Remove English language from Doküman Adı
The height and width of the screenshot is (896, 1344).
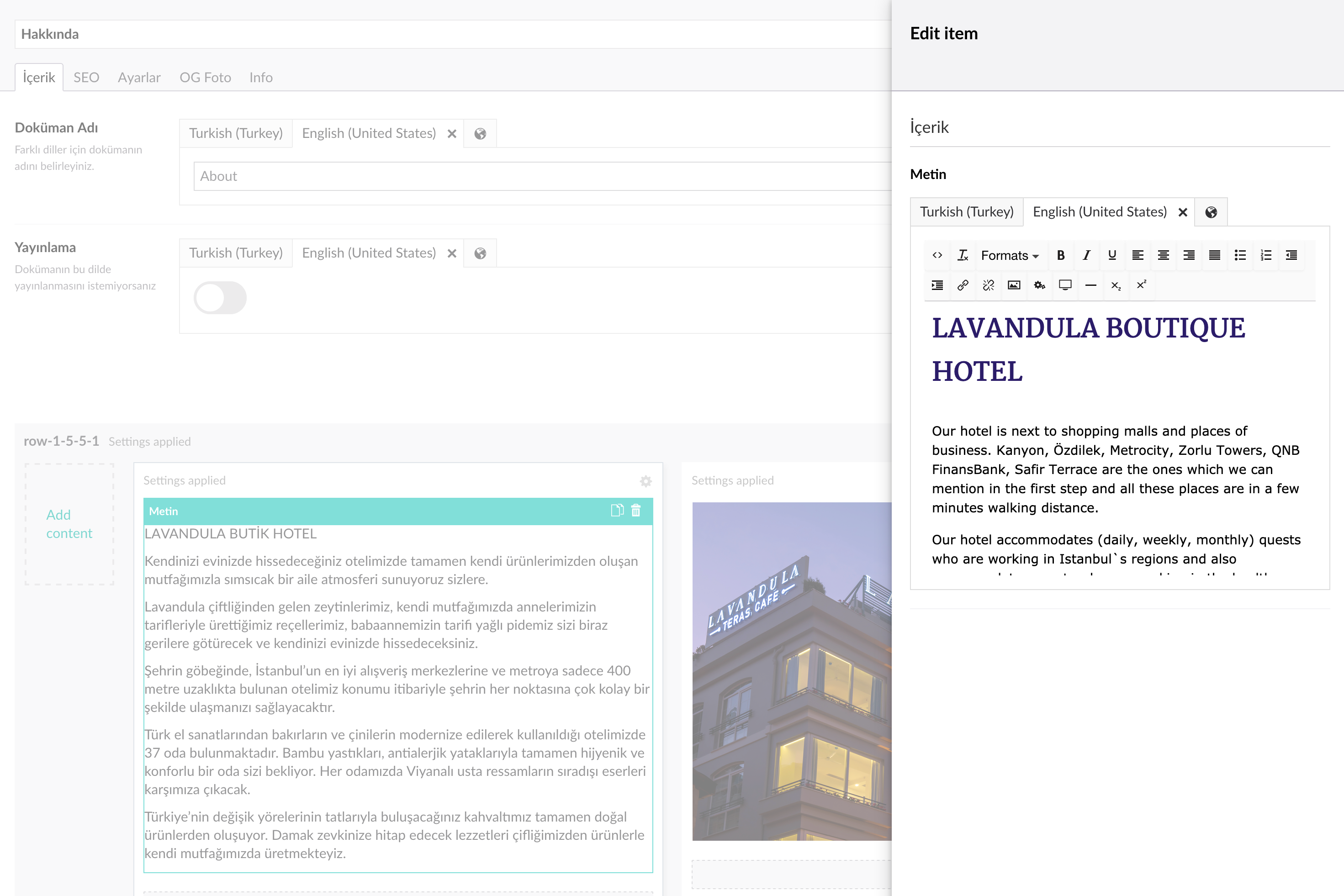452,134
